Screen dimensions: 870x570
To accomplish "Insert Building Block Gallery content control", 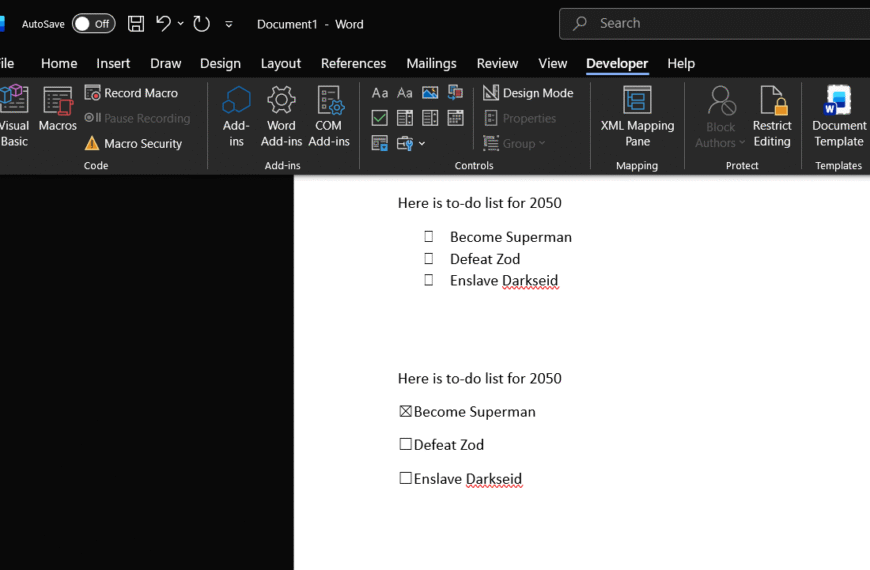I will [x=456, y=93].
